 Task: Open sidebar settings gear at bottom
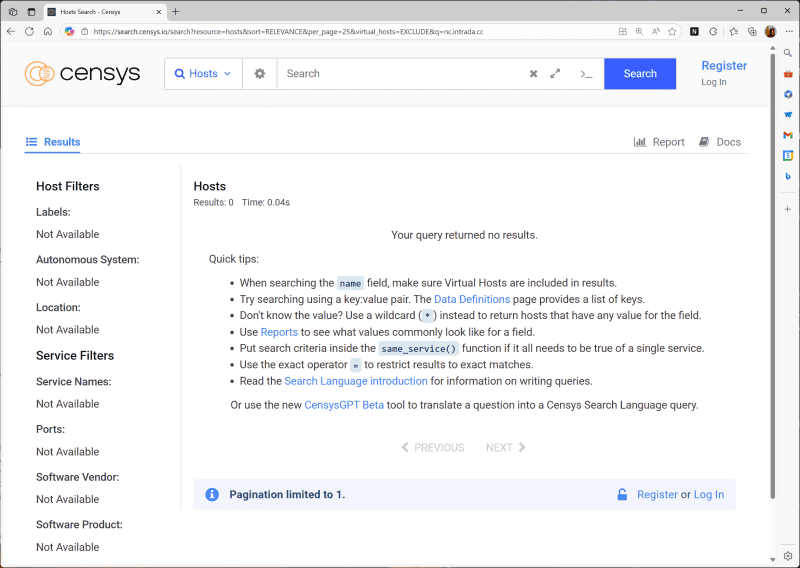pos(788,556)
